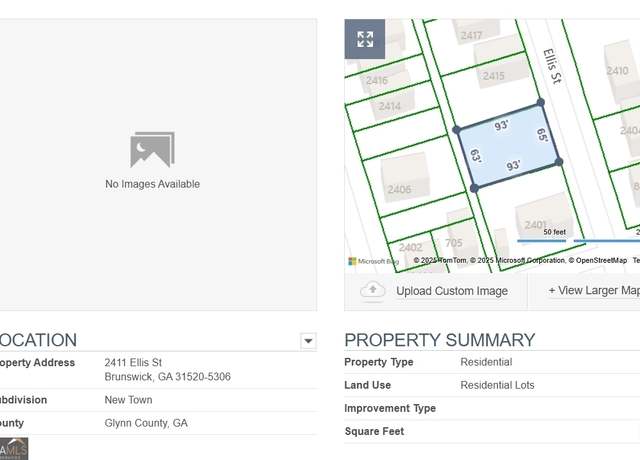Image resolution: width=640 pixels, height=460 pixels.
Task: Click the bottom-left corner node of highlighted parcel
Action: pos(474,188)
